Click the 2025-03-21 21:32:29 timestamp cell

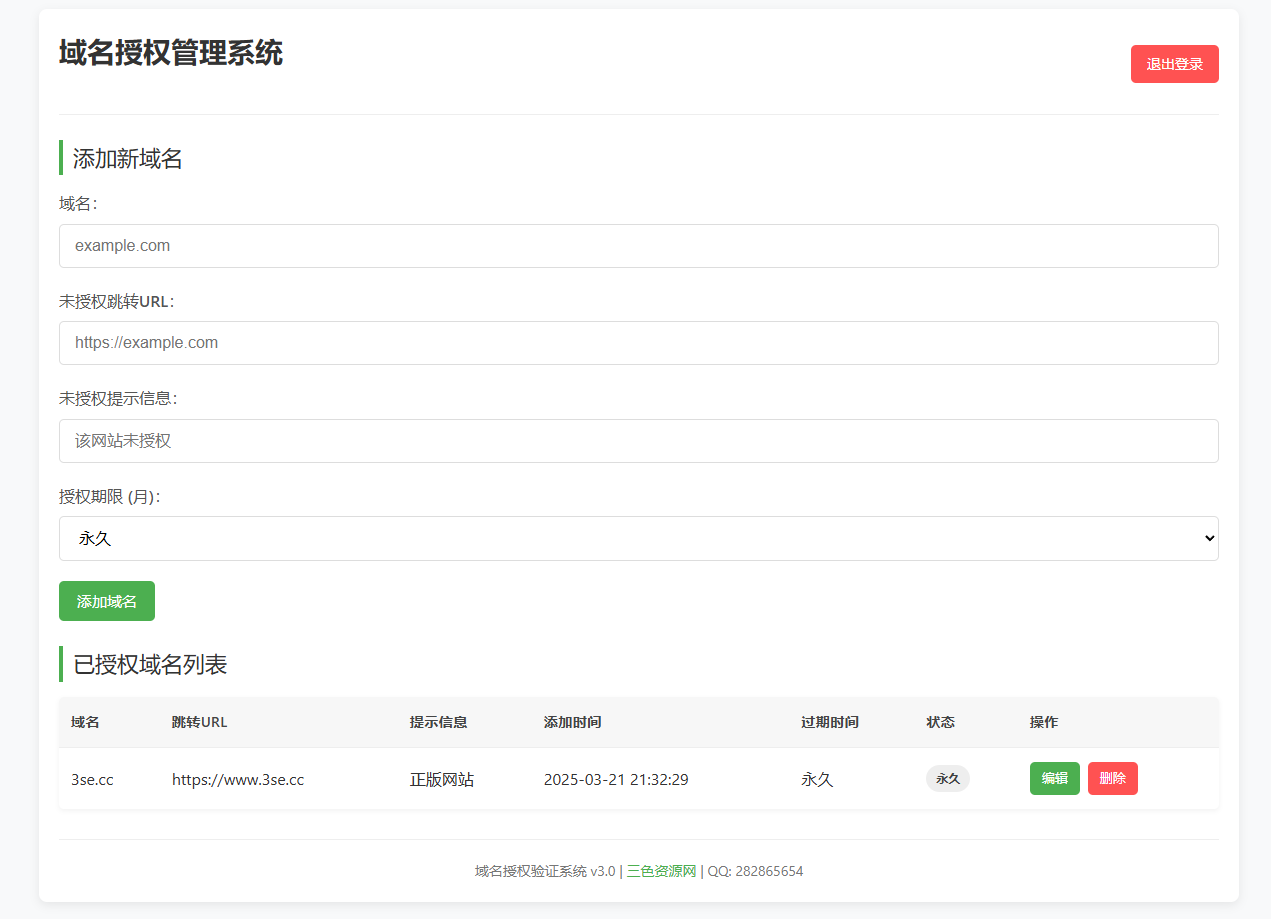[x=616, y=780]
